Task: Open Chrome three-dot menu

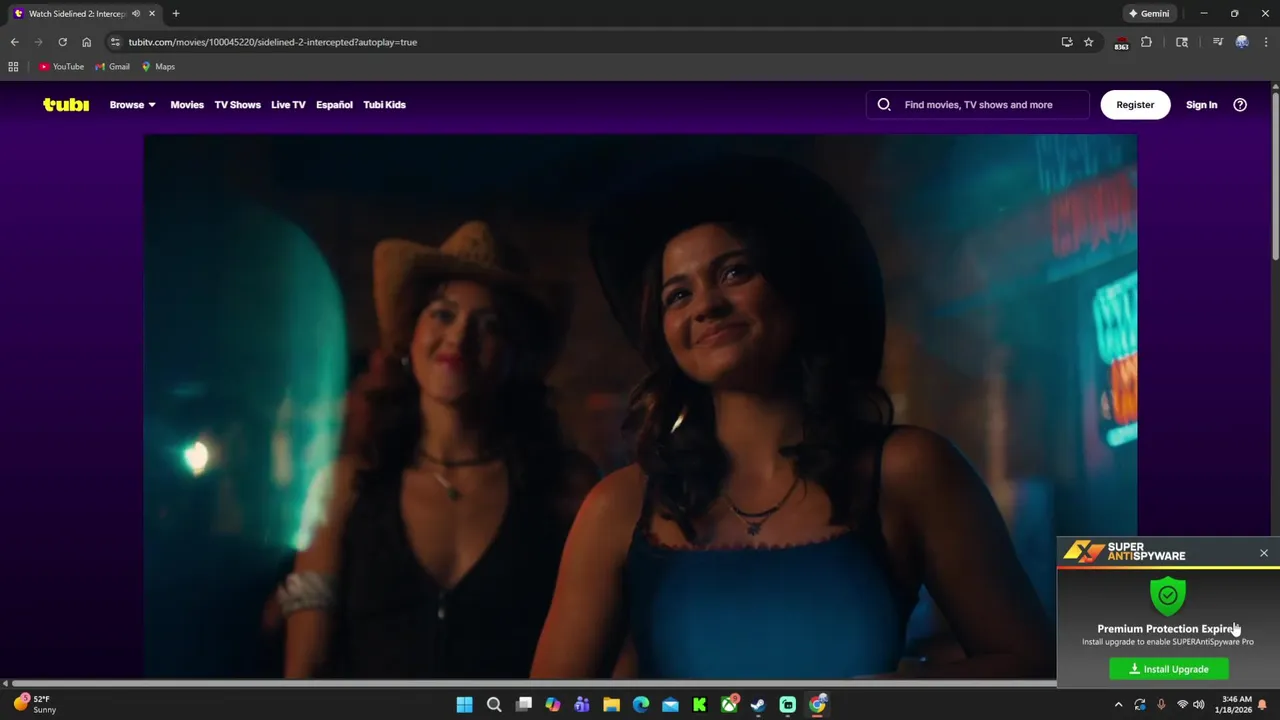Action: (x=1266, y=42)
